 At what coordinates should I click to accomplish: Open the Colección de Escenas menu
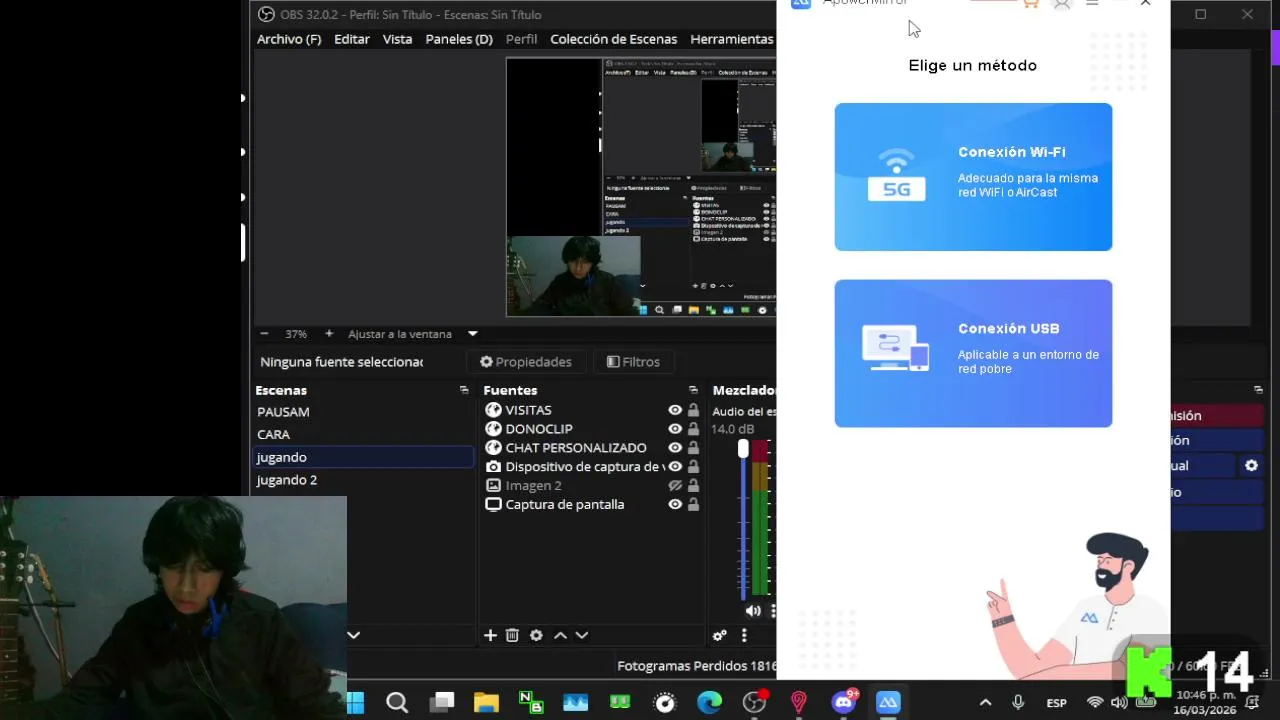[x=614, y=39]
